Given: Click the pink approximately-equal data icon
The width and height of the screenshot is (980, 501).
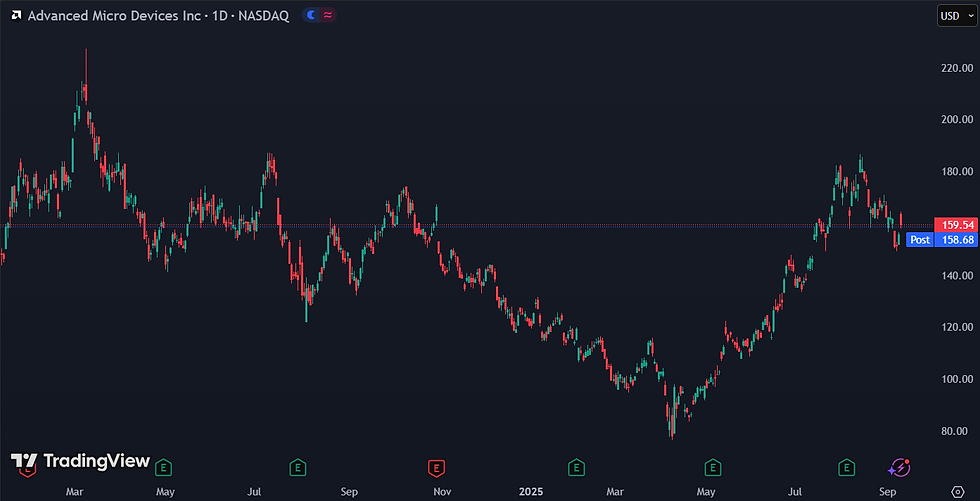Looking at the screenshot, I should [x=328, y=16].
